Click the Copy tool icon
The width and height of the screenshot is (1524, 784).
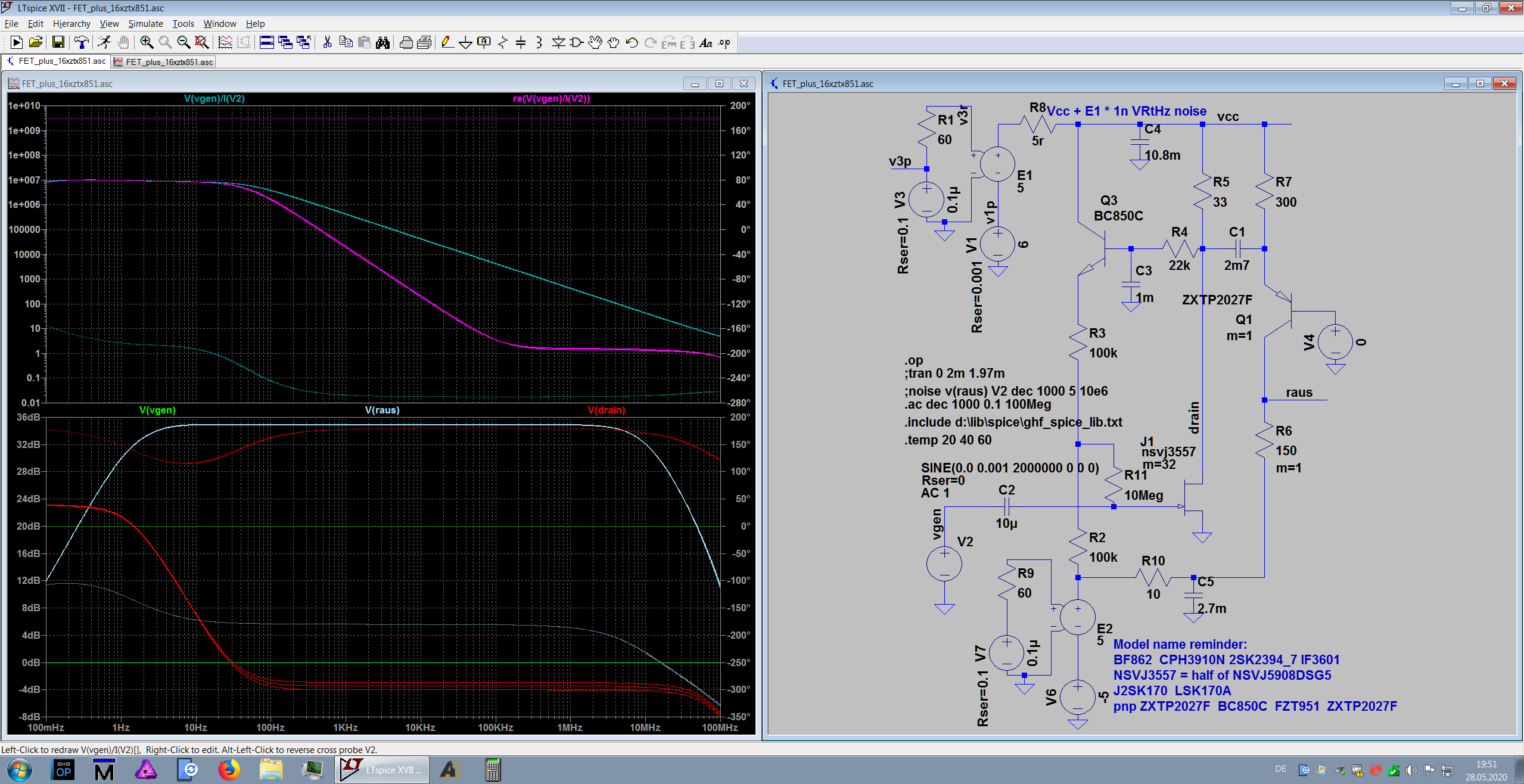[x=346, y=42]
